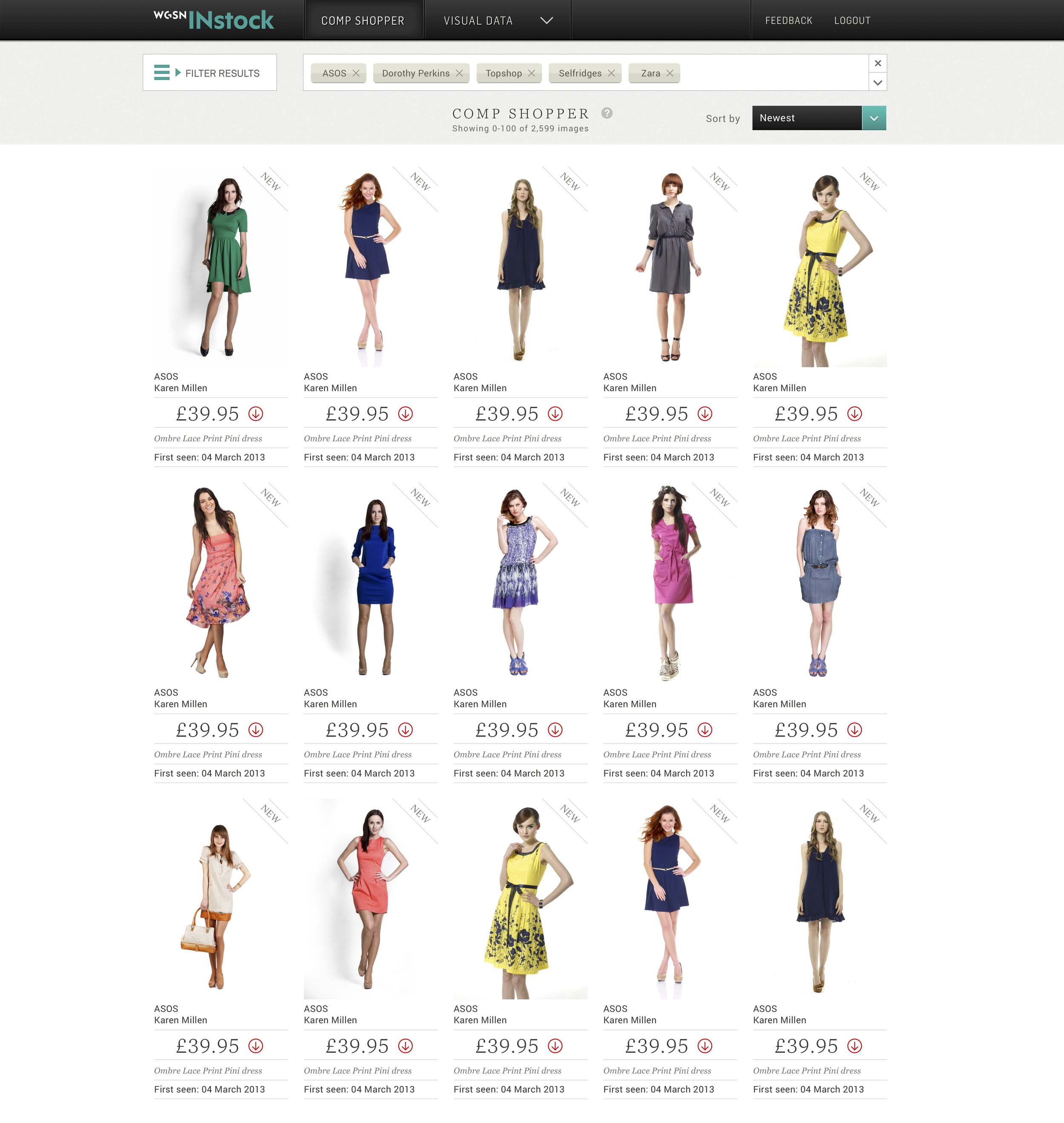Open the coral sleeveless dress image
The image size is (1064, 1123).
(x=371, y=899)
